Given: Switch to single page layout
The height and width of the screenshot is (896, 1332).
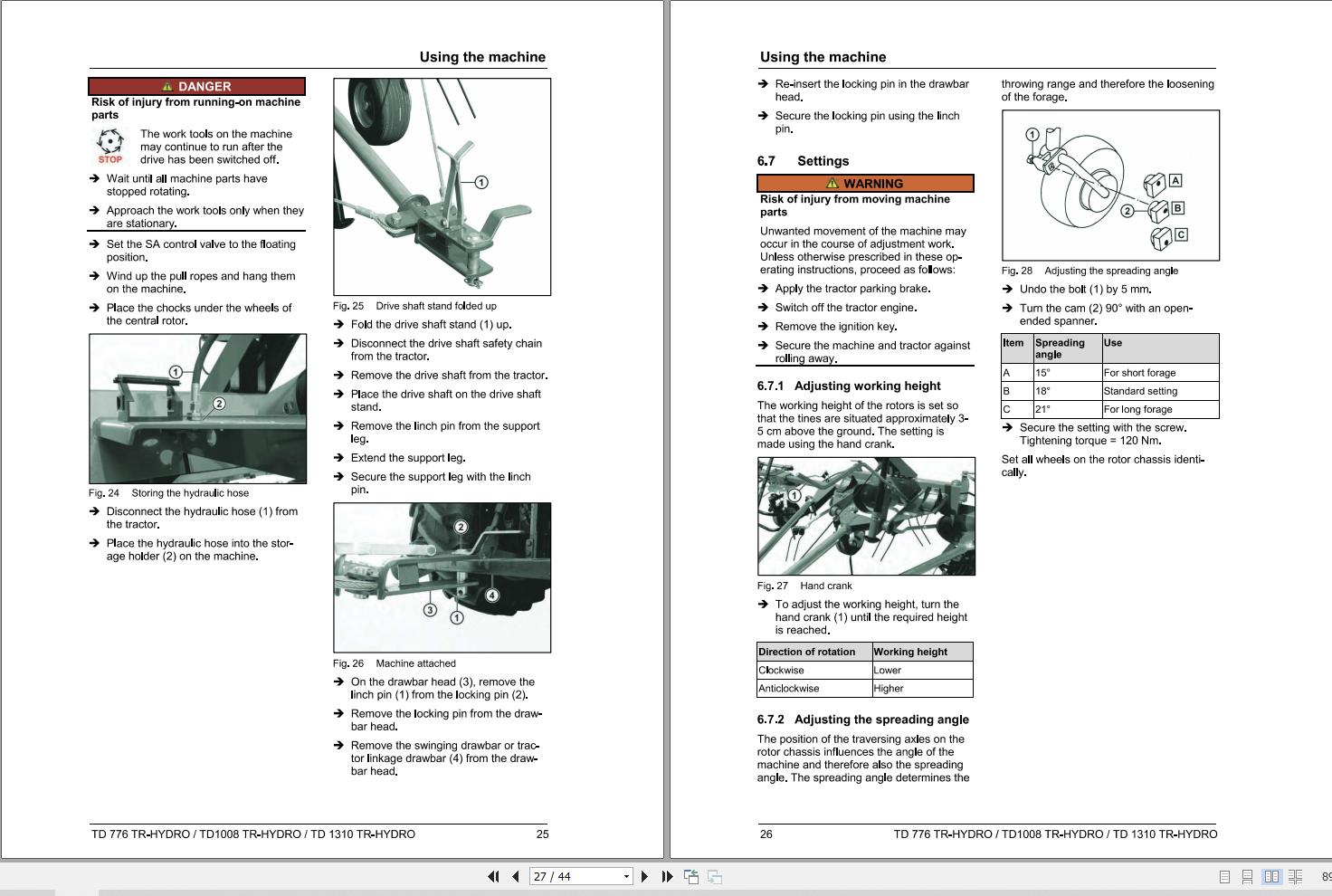Looking at the screenshot, I should tap(1224, 877).
